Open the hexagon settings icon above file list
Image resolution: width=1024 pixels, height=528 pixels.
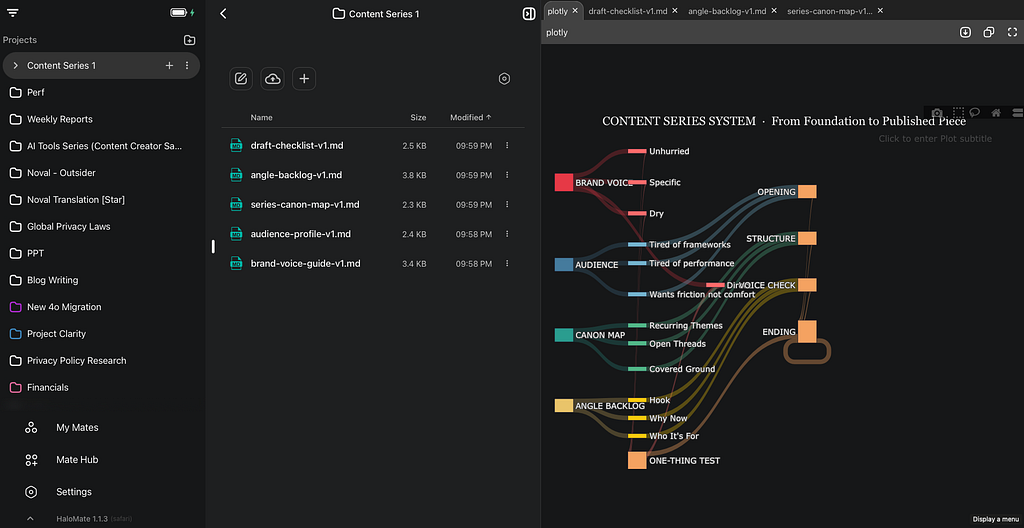[504, 78]
